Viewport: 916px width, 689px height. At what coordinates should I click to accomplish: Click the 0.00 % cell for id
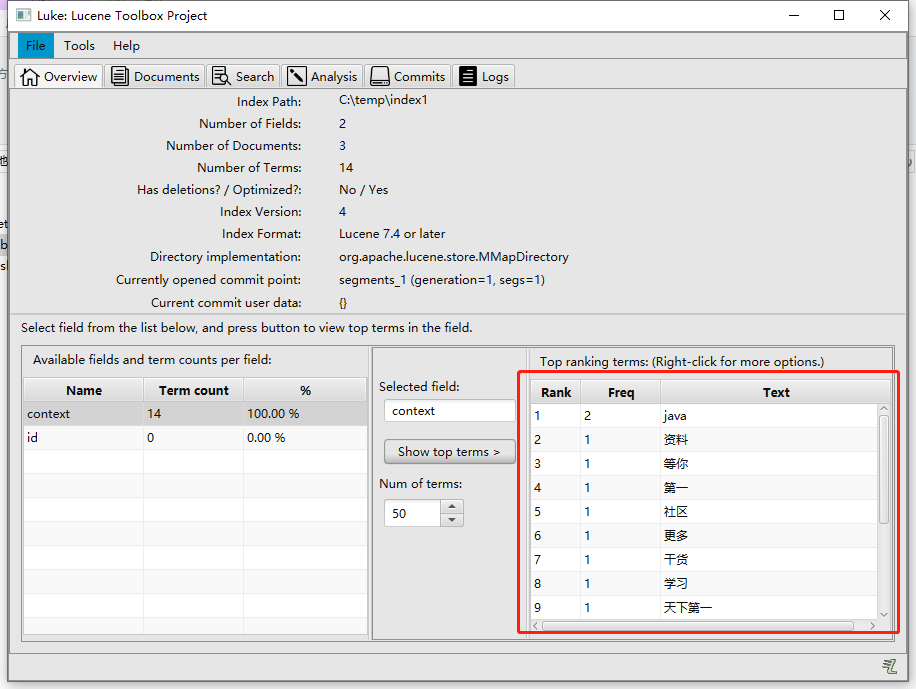(305, 438)
